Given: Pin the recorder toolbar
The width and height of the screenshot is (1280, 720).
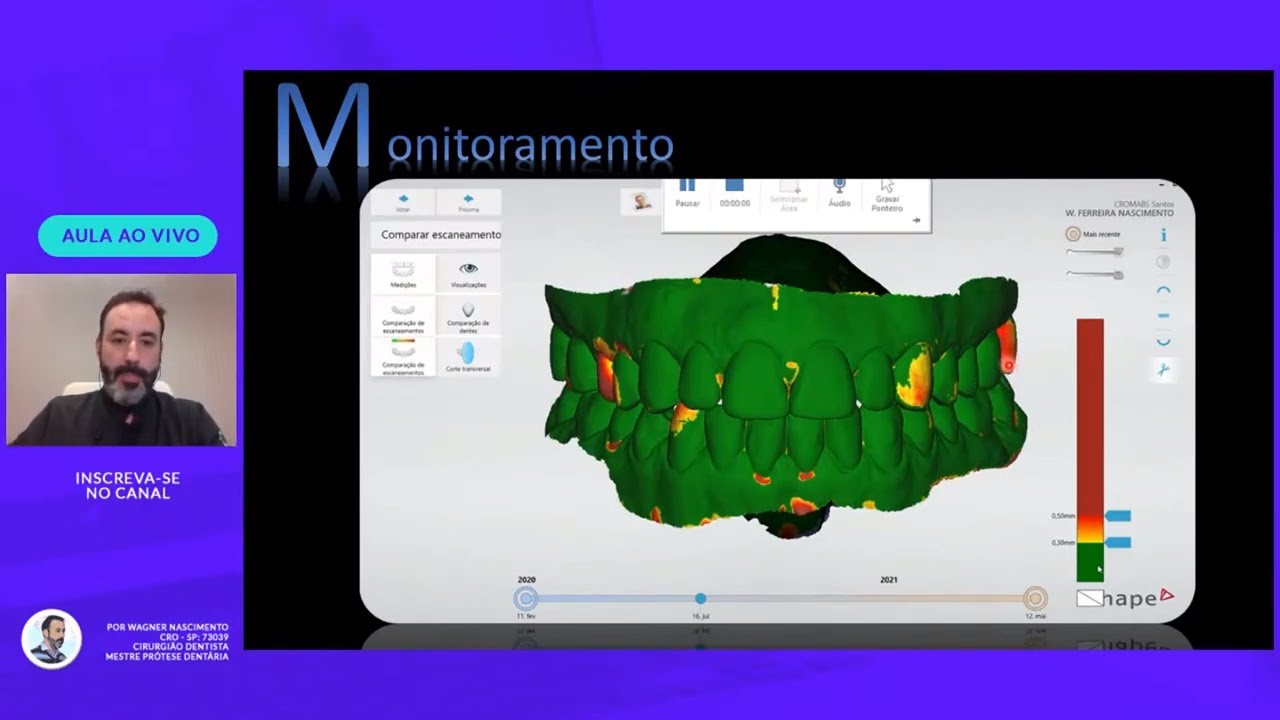Looking at the screenshot, I should [916, 221].
